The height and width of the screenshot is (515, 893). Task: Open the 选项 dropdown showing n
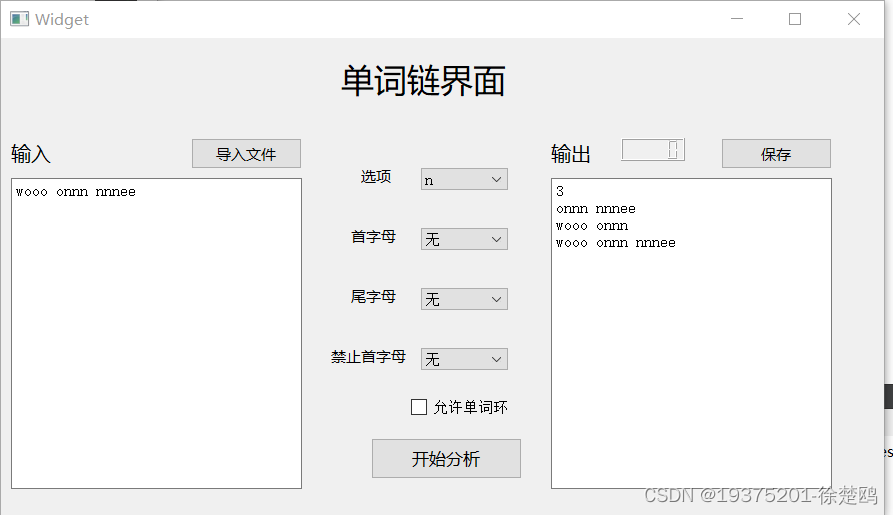(x=464, y=180)
